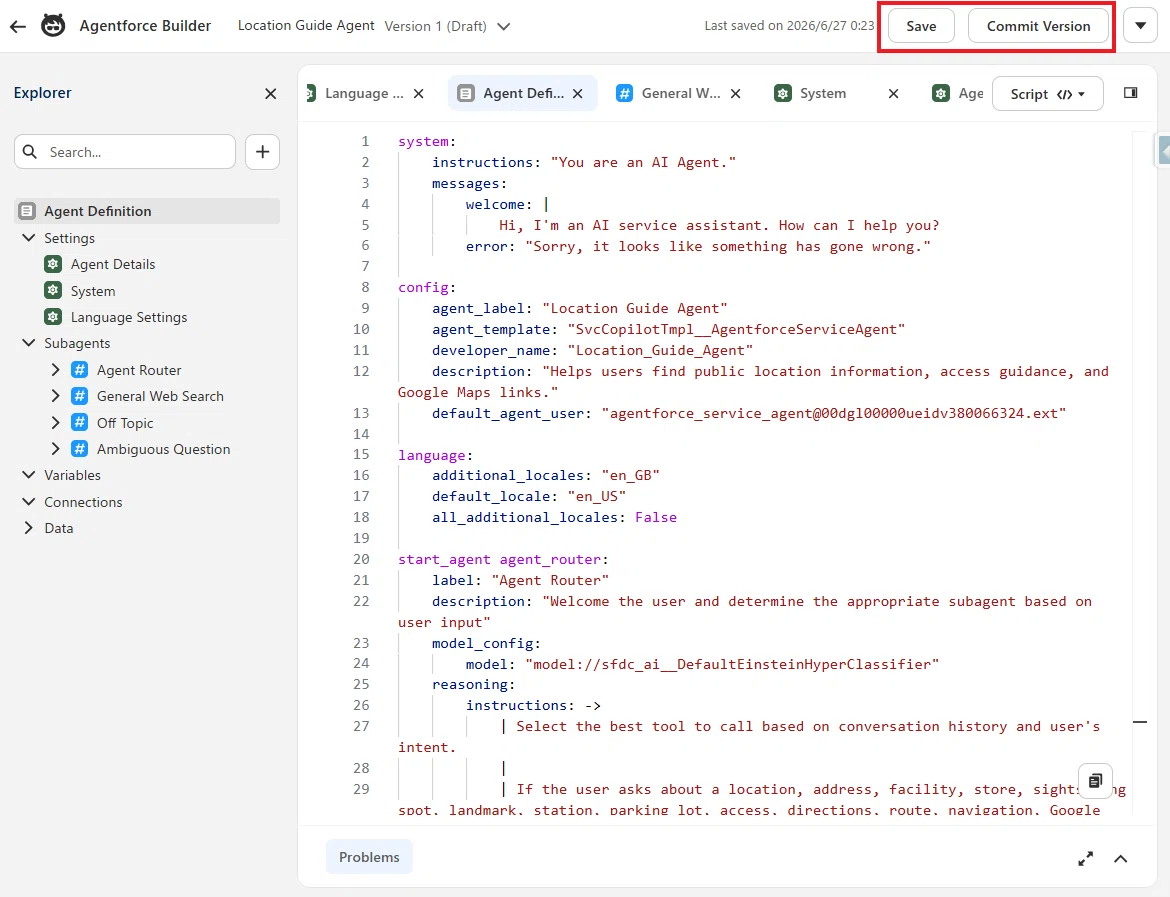Screen dimensions: 1170x897
Task: Select the Off Topic subagent row
Action: [125, 422]
